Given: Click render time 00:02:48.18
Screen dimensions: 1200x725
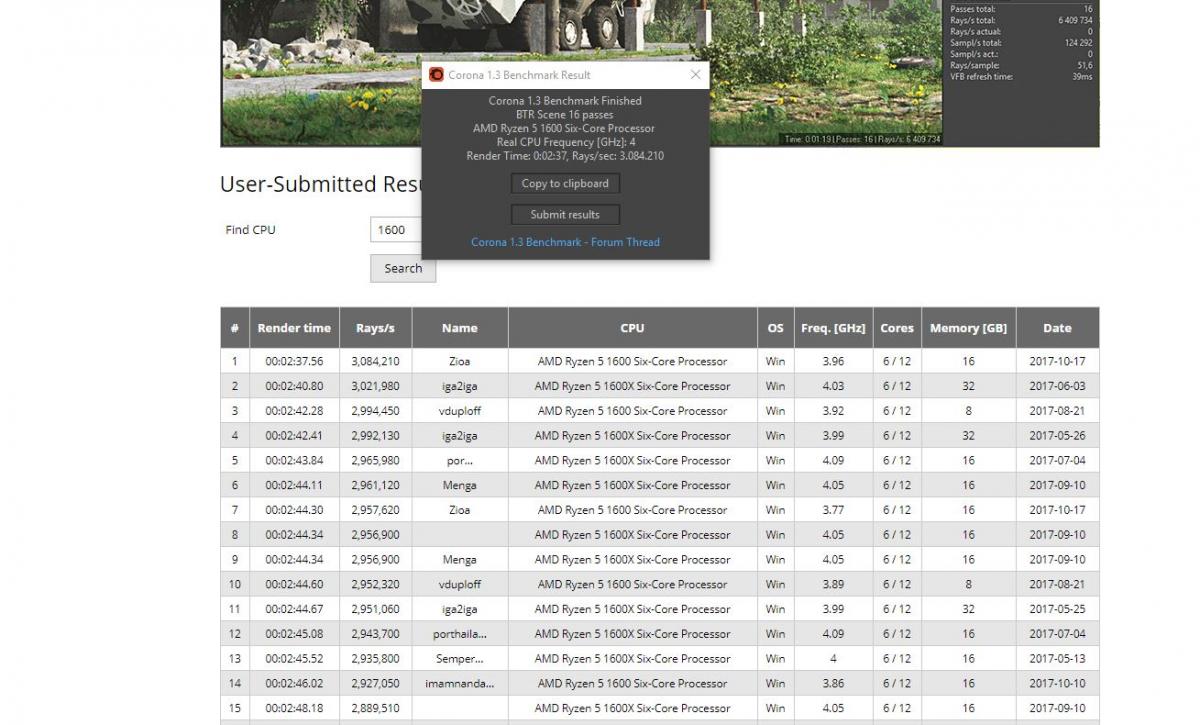Looking at the screenshot, I should coord(294,708).
